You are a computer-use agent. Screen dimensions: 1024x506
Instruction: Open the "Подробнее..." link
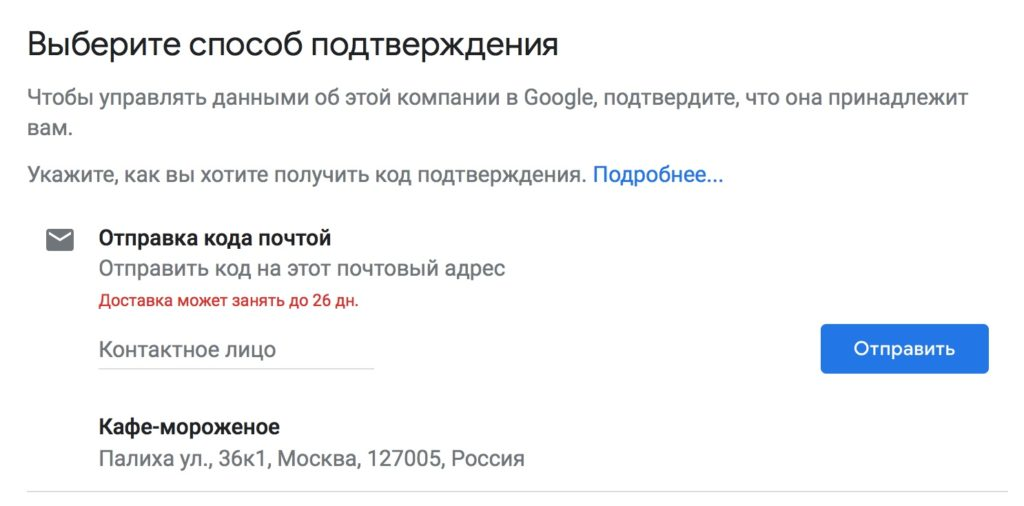pyautogui.click(x=657, y=176)
